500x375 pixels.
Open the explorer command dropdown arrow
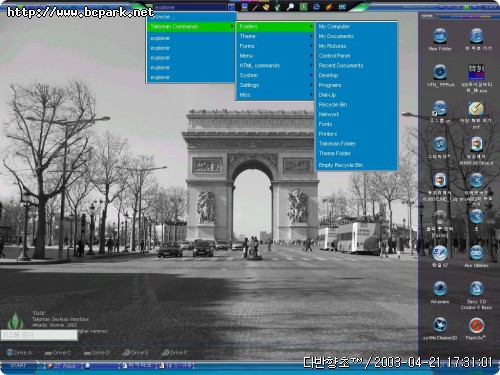pyautogui.click(x=231, y=7)
